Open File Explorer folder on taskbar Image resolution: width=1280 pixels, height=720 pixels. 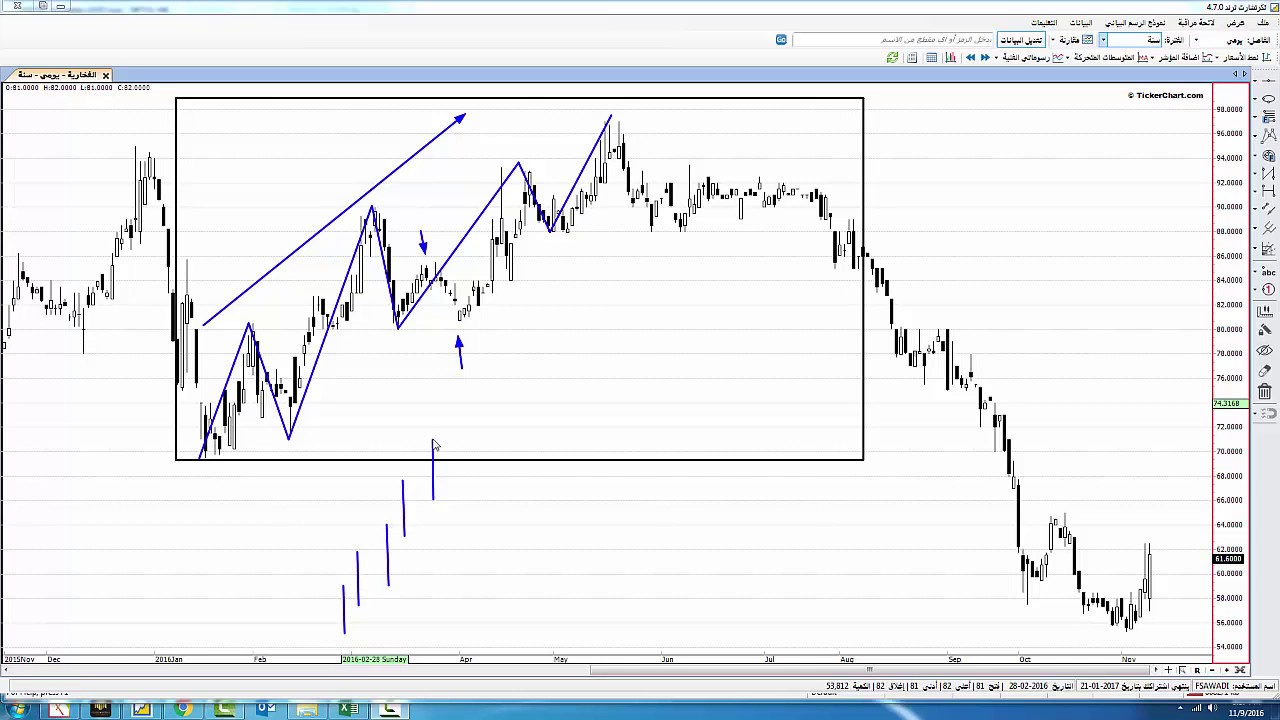(307, 710)
